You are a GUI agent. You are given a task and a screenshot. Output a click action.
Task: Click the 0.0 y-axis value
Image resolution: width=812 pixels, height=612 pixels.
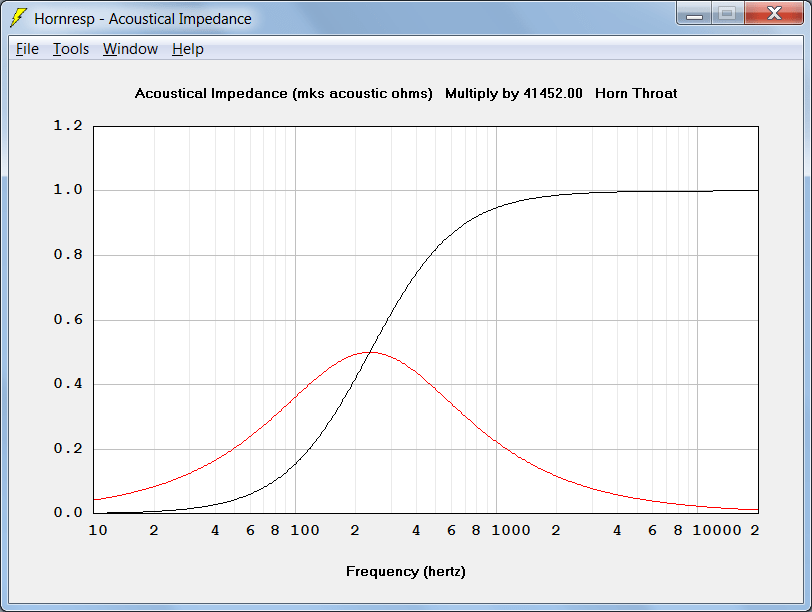68,513
